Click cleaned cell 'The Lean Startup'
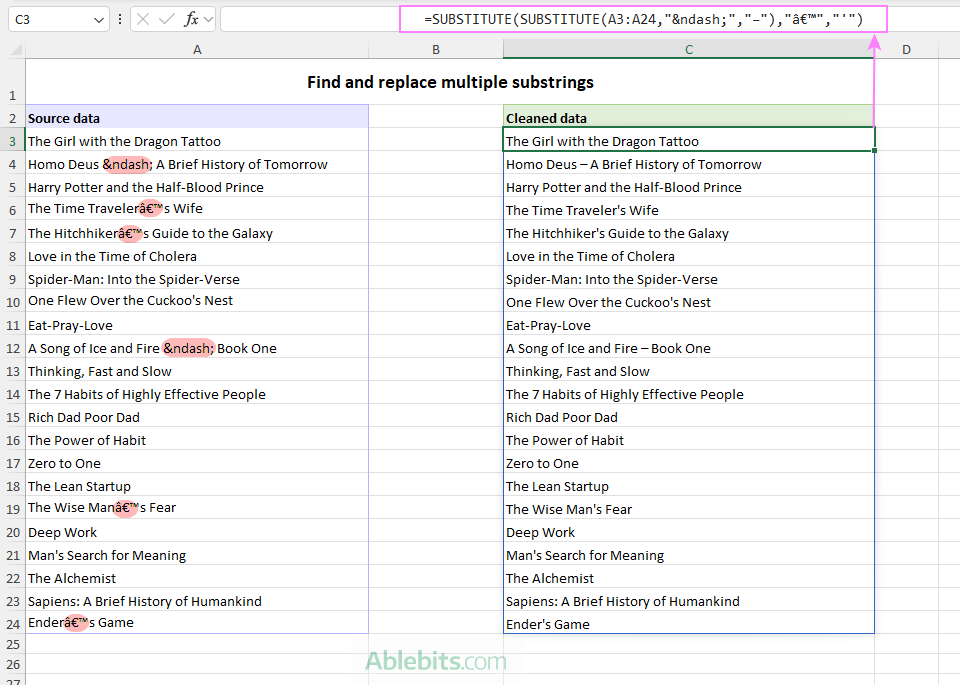This screenshot has height=685, width=960. tap(689, 485)
